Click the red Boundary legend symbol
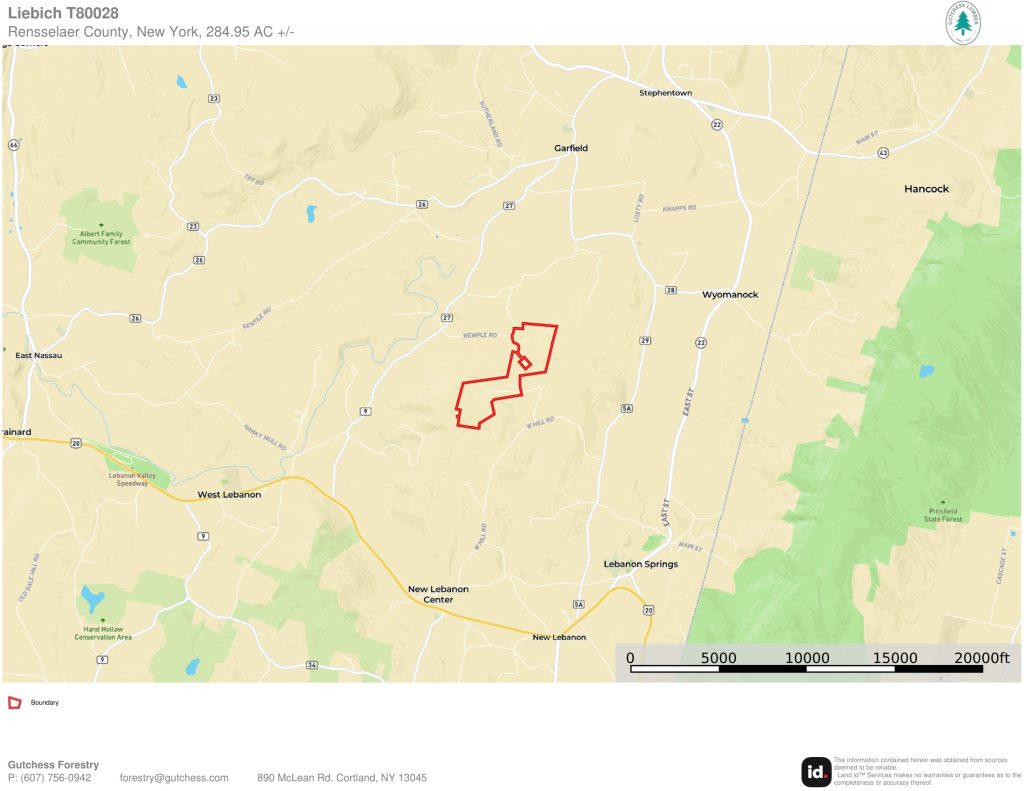Image resolution: width=1024 pixels, height=791 pixels. (x=14, y=703)
